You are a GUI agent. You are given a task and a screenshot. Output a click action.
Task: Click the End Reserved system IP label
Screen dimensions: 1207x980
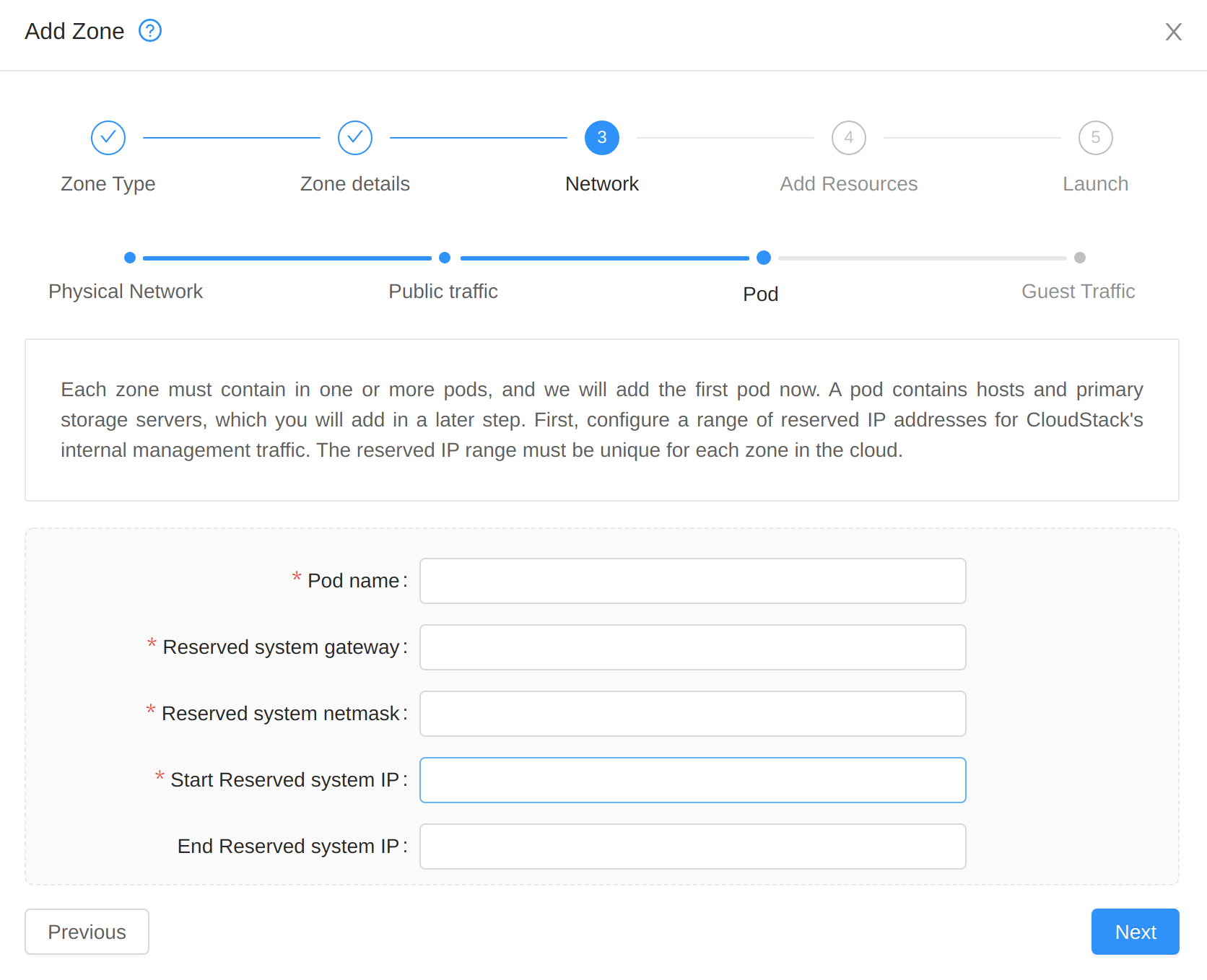click(289, 846)
